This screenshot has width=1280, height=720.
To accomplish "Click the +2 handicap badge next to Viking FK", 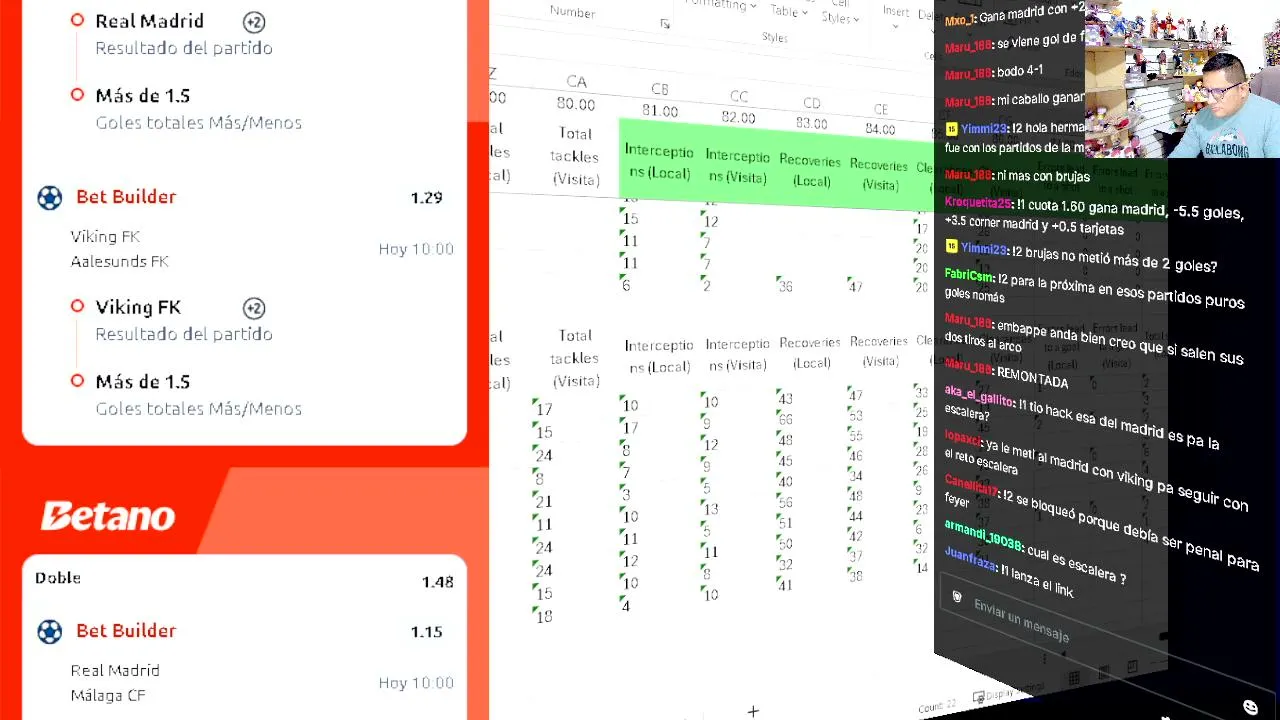I will coord(254,308).
